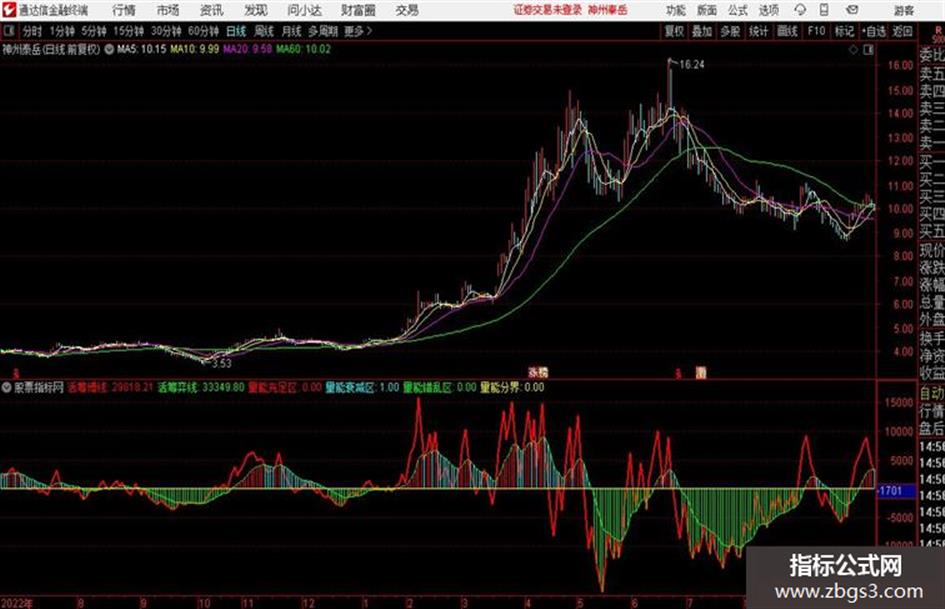Click the 现价 row in the right sidebar
The width and height of the screenshot is (945, 609).
(x=932, y=250)
